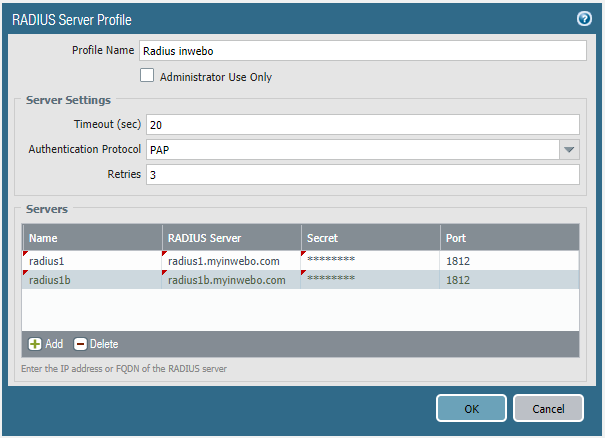Expand the Authentication Protocol dropdown arrow
Image resolution: width=605 pixels, height=438 pixels.
click(x=569, y=150)
